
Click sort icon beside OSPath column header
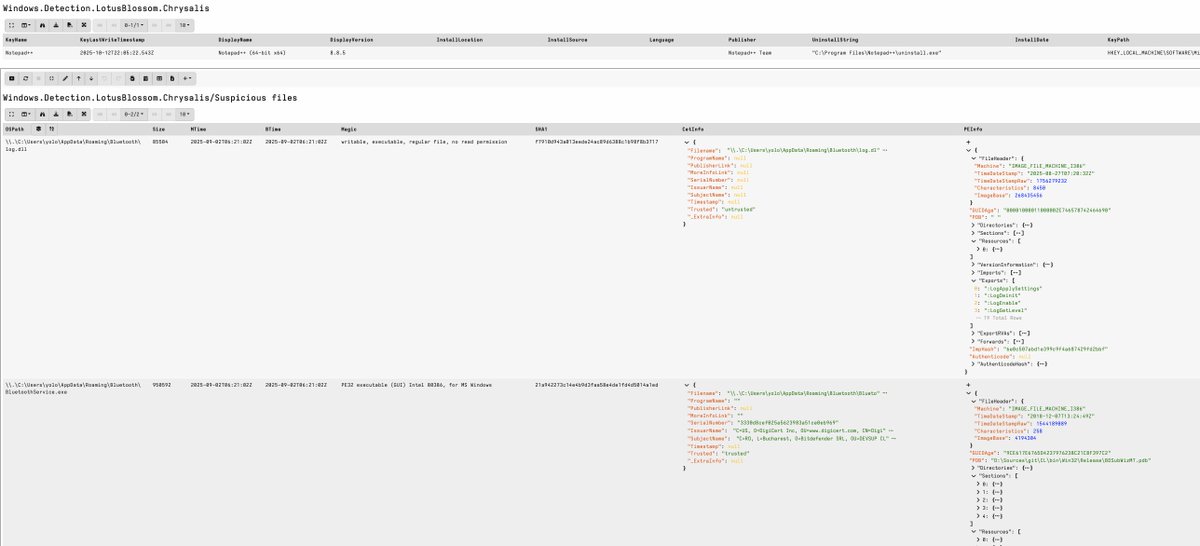pyautogui.click(x=51, y=129)
